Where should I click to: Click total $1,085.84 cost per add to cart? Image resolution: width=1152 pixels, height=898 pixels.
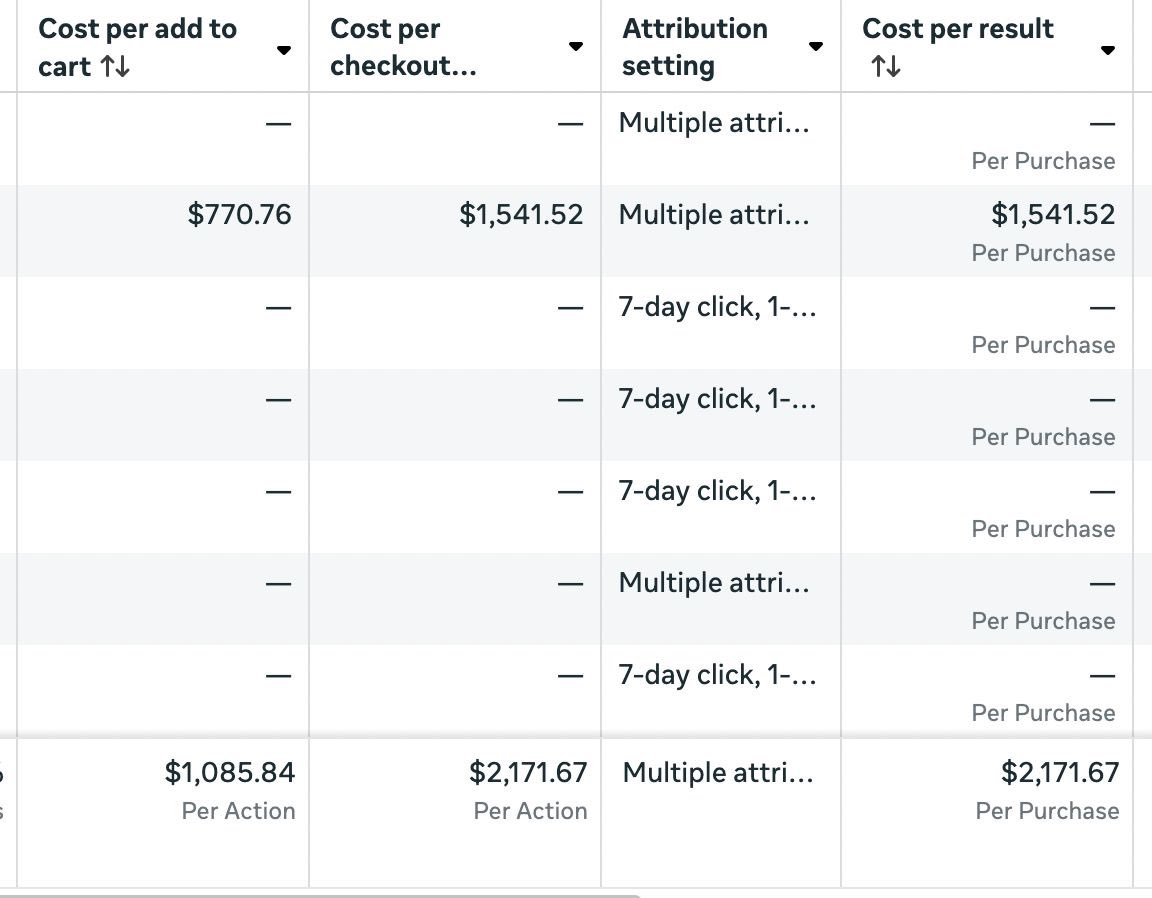tap(230, 772)
